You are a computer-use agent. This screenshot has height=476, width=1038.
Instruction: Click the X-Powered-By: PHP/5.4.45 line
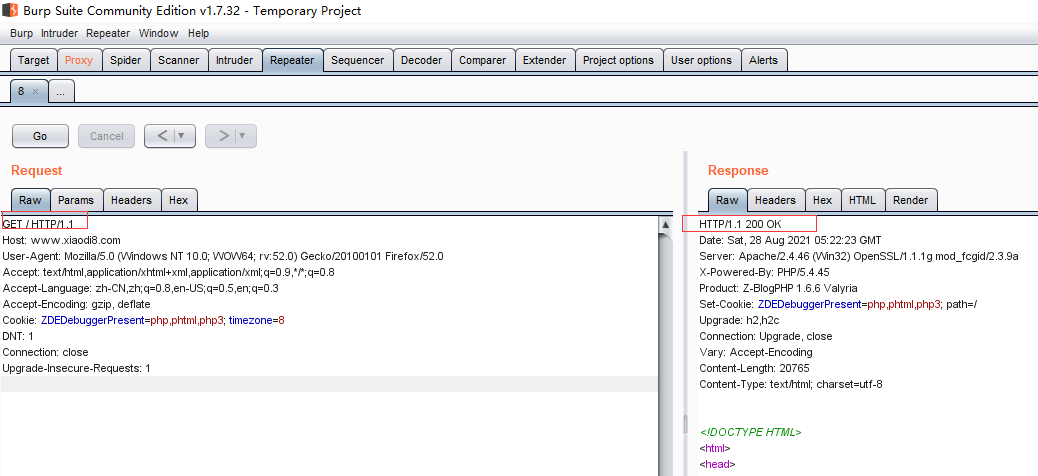[x=765, y=272]
